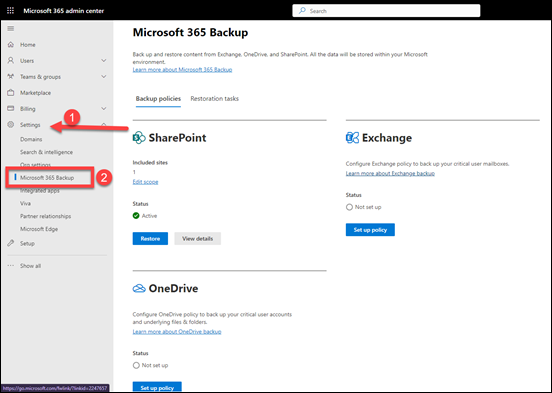Click the Users person icon
The height and width of the screenshot is (393, 552).
11,60
